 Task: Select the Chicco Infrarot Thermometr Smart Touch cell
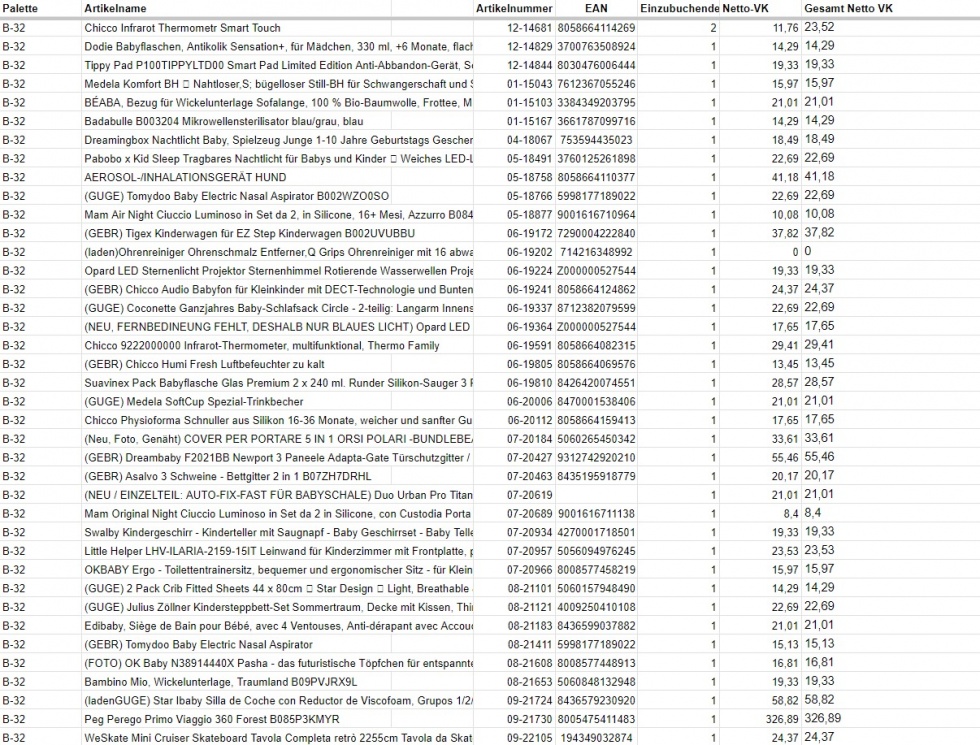click(182, 28)
